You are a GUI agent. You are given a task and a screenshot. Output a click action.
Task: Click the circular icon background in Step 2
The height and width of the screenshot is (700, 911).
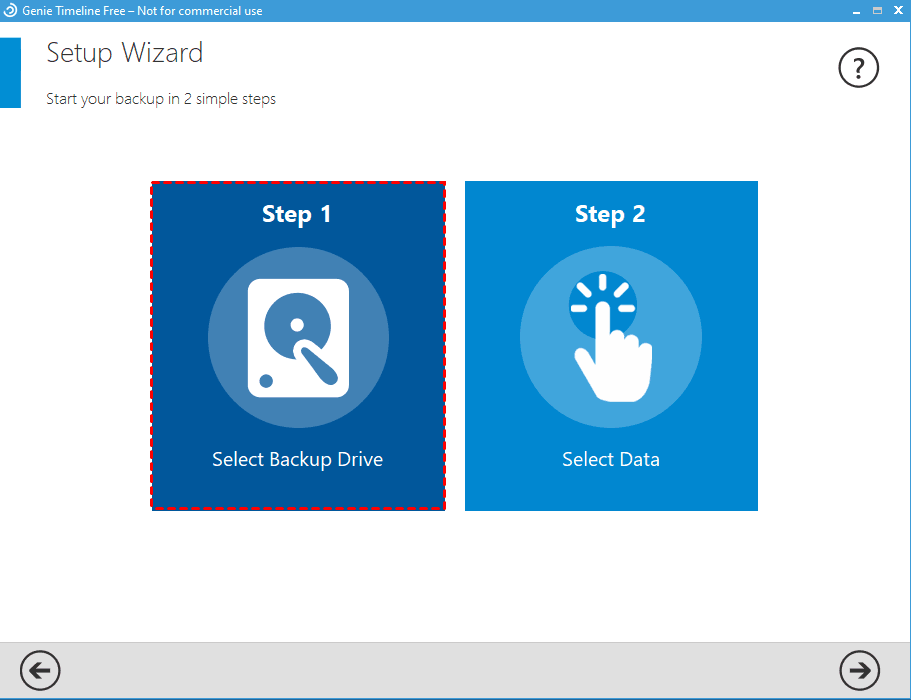click(610, 337)
